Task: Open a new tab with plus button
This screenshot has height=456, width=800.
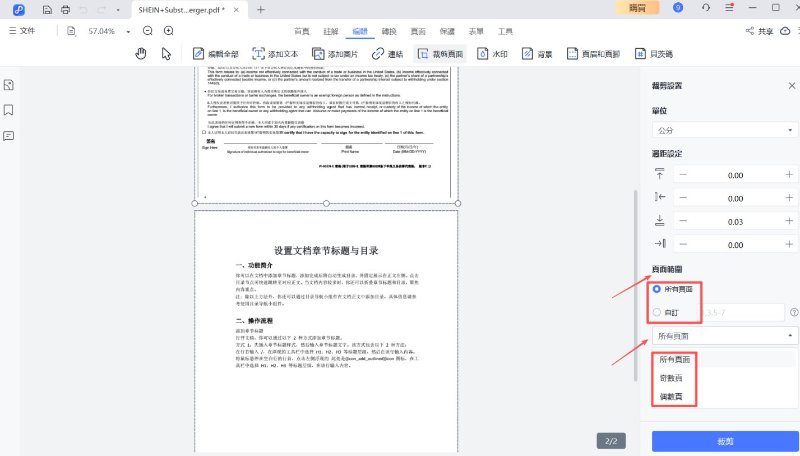Action: (x=261, y=9)
